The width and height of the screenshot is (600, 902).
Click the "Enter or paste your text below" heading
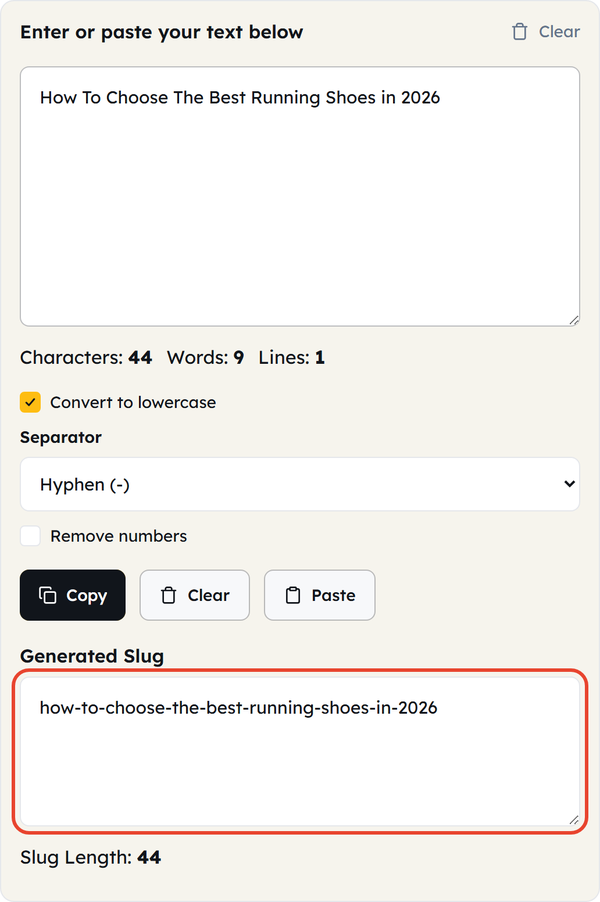pyautogui.click(x=162, y=32)
